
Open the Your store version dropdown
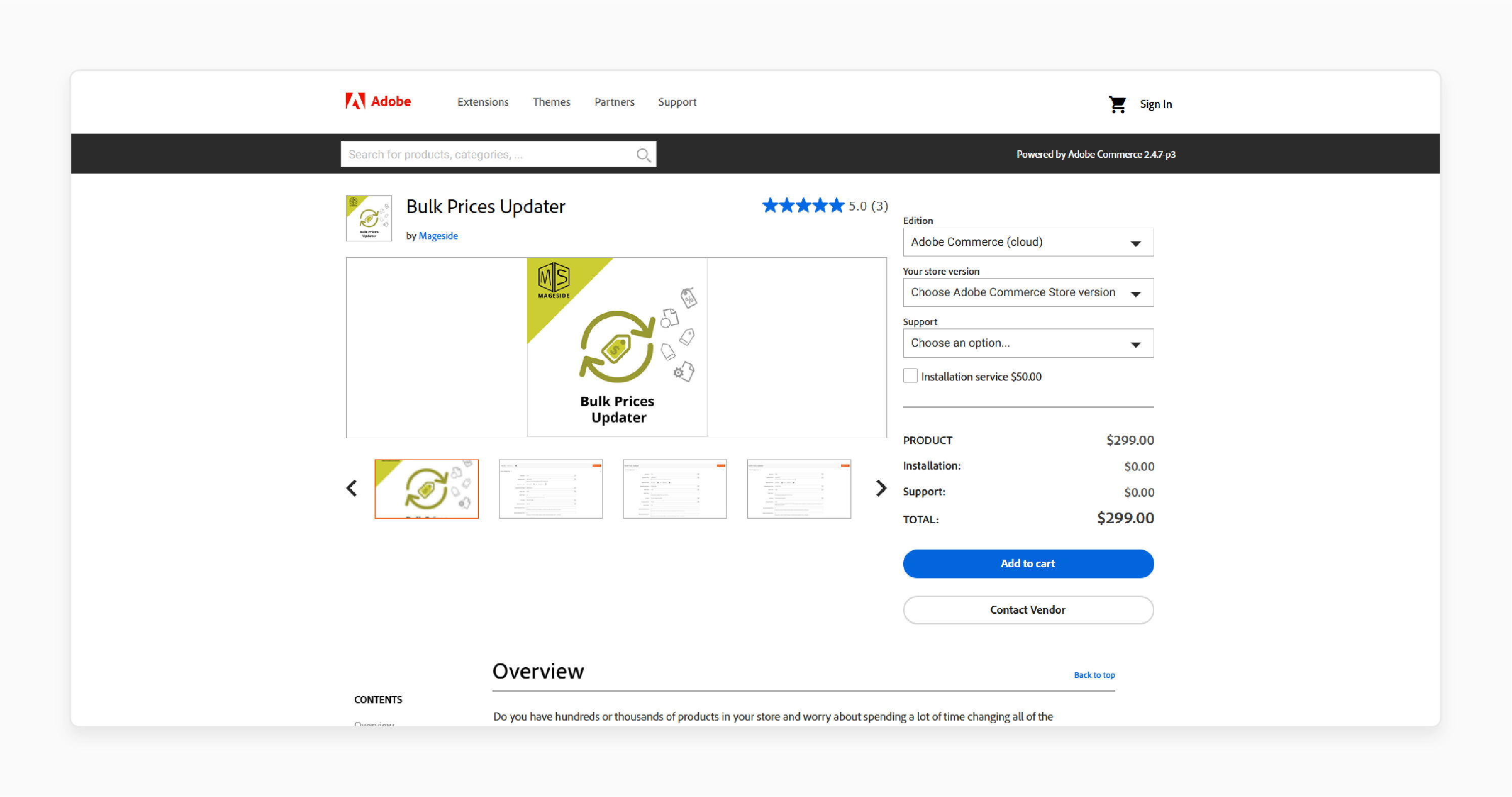point(1028,292)
